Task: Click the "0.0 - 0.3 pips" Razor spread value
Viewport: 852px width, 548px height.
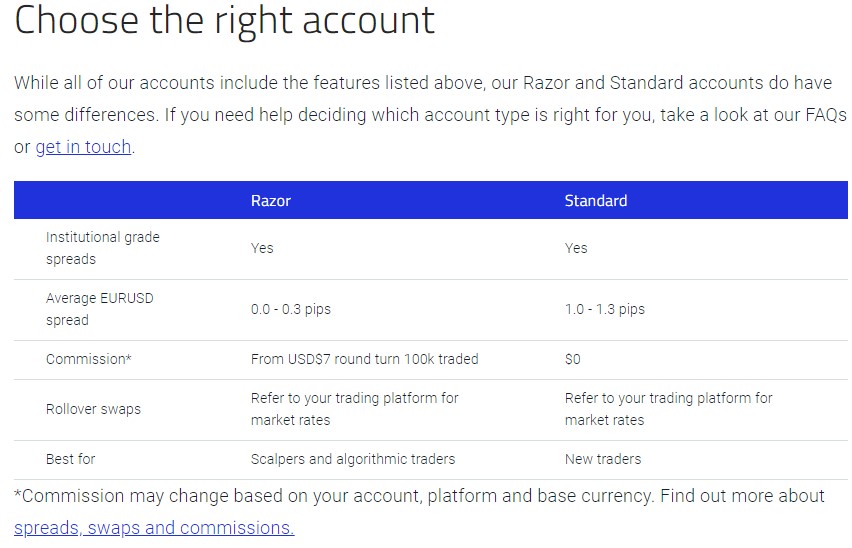Action: [290, 309]
